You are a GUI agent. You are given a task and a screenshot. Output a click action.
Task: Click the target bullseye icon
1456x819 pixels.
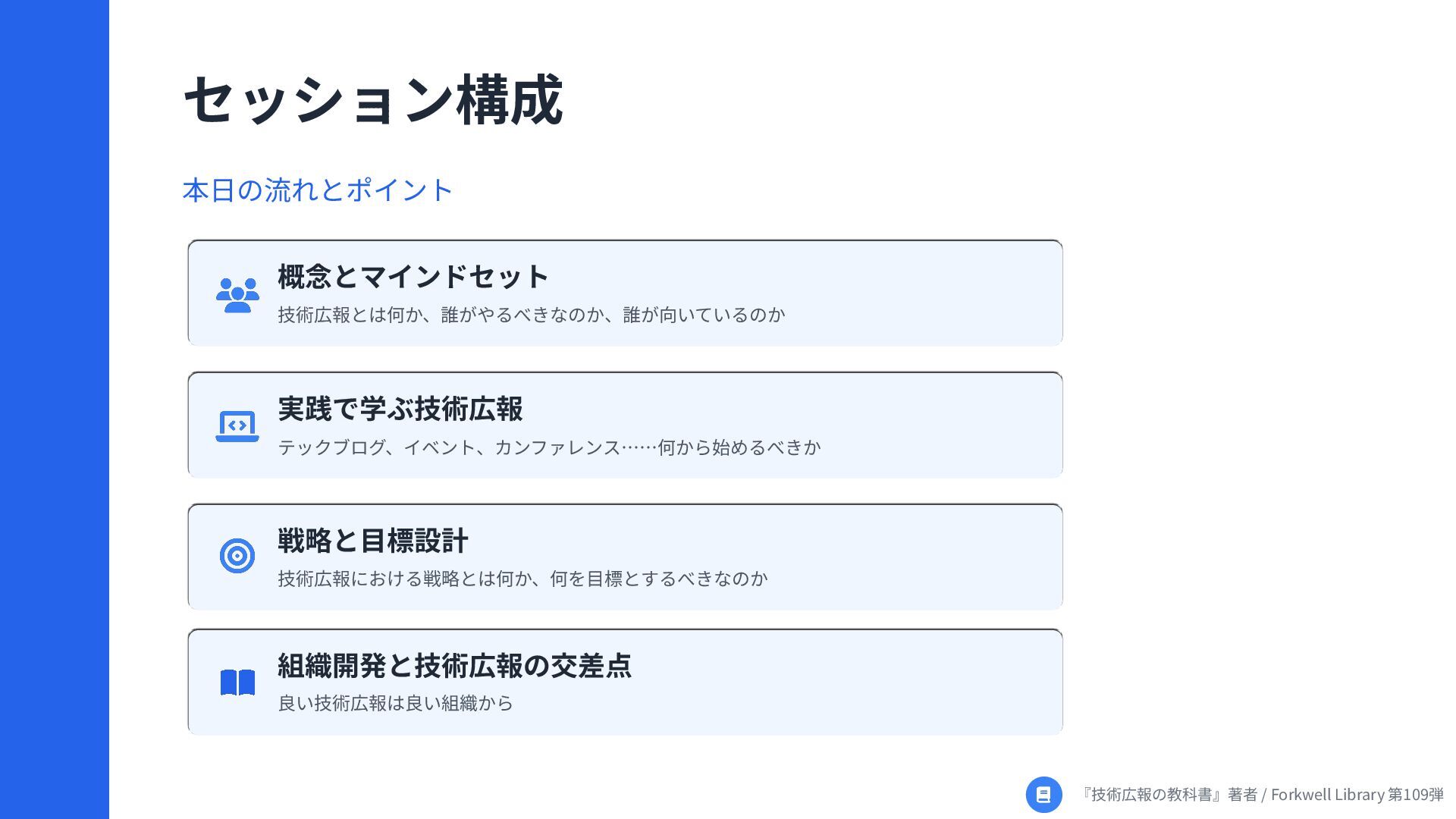[x=237, y=556]
